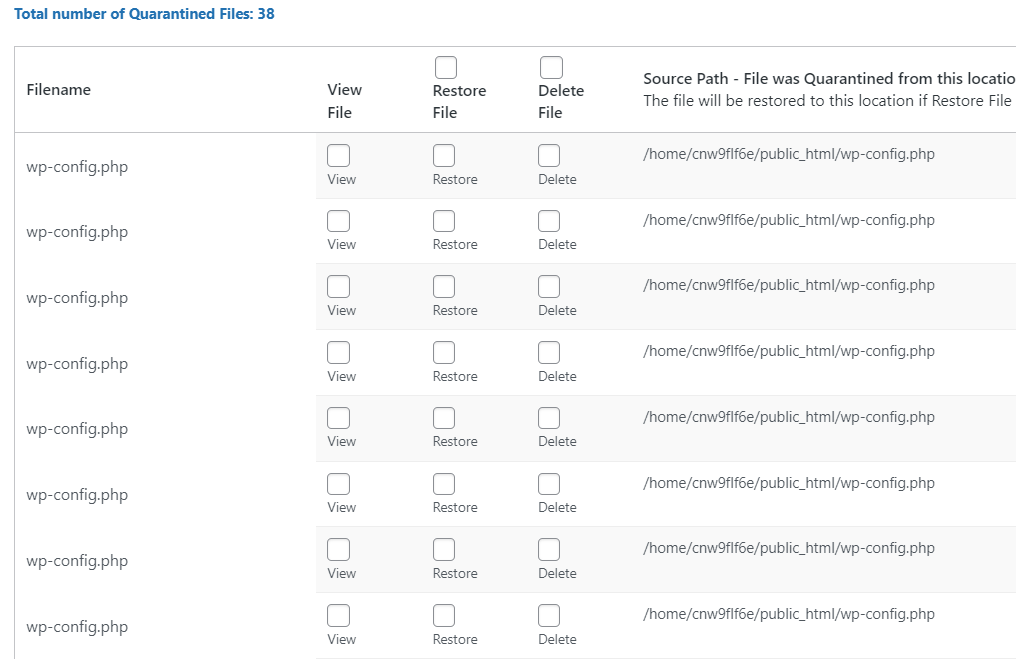Tick the Restore checkbox in the first row
The image size is (1016, 659).
(x=444, y=156)
